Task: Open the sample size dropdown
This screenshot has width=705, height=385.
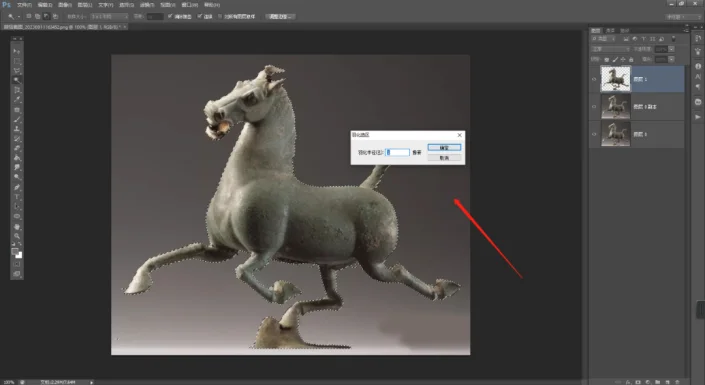Action: click(109, 17)
